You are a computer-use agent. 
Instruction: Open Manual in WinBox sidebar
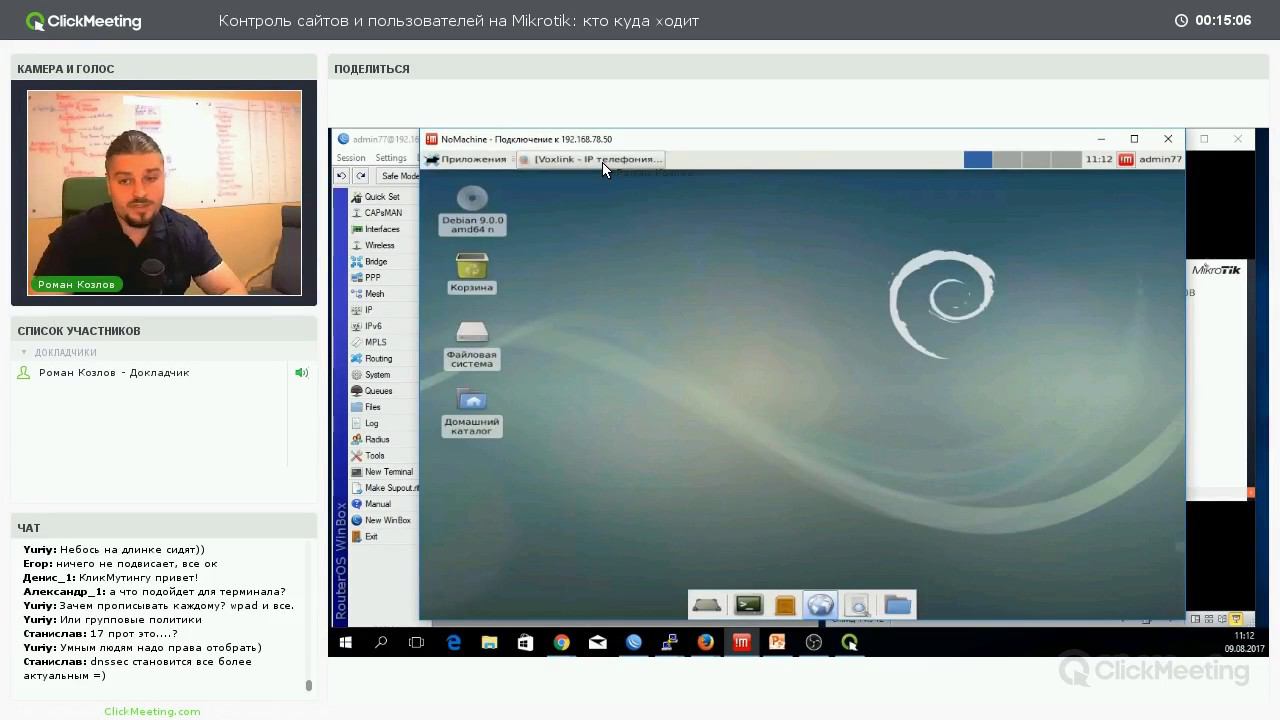coord(377,504)
